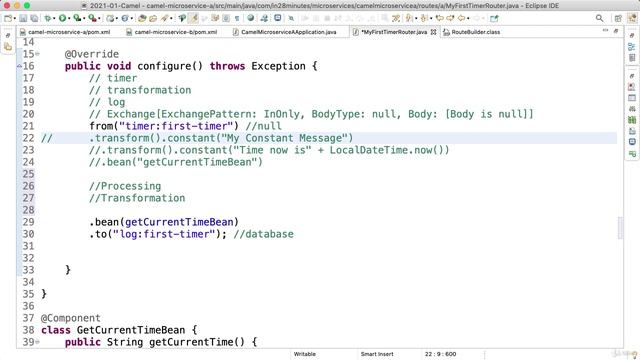Image resolution: width=640 pixels, height=360 pixels.
Task: Click the Open Task folder icon
Action: pyautogui.click(x=153, y=18)
